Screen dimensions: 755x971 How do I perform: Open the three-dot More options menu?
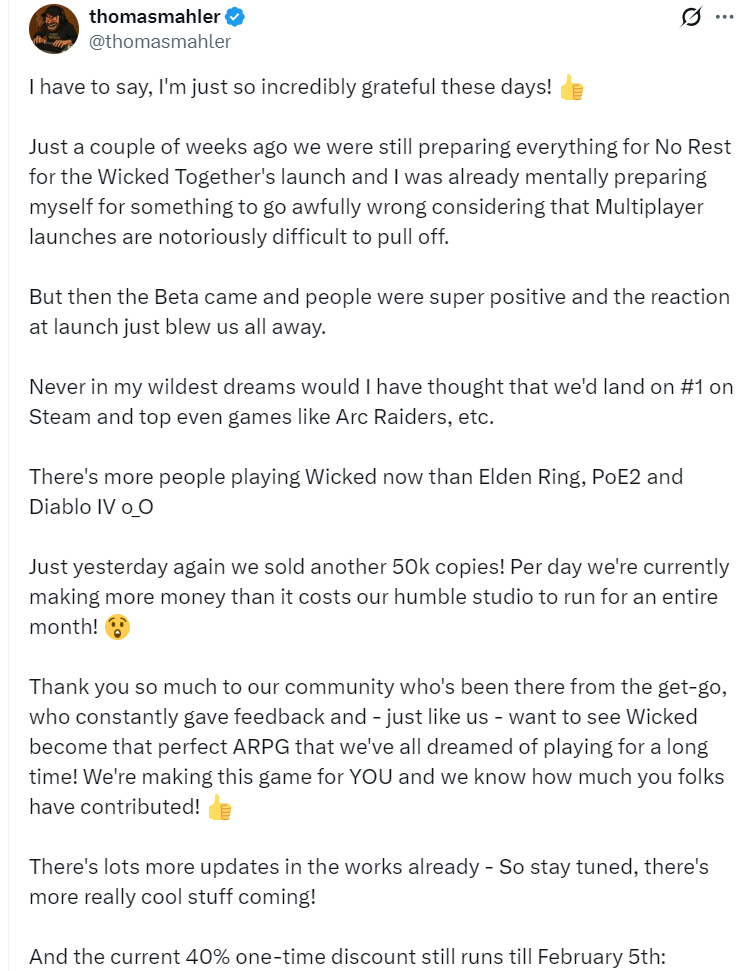coord(724,19)
